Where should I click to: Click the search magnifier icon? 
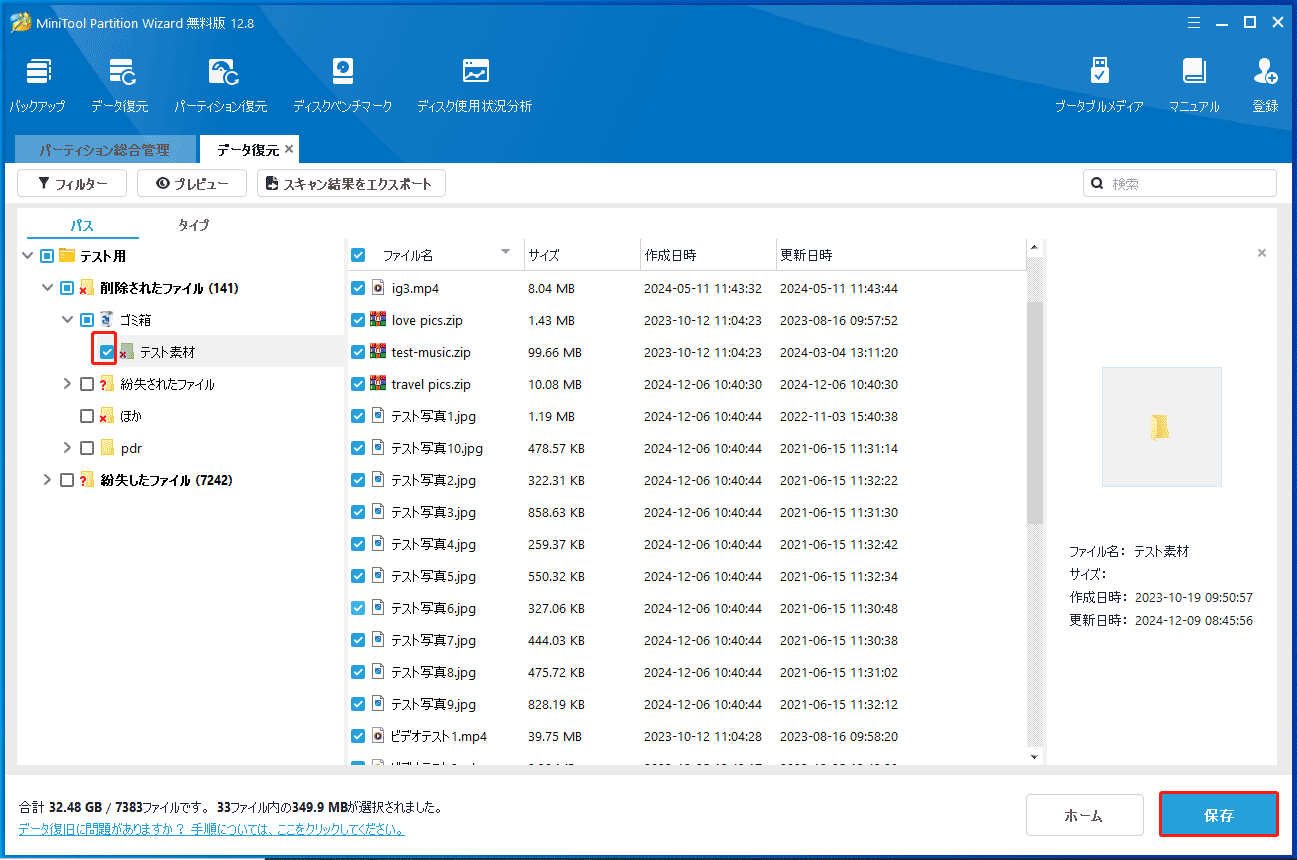1098,184
